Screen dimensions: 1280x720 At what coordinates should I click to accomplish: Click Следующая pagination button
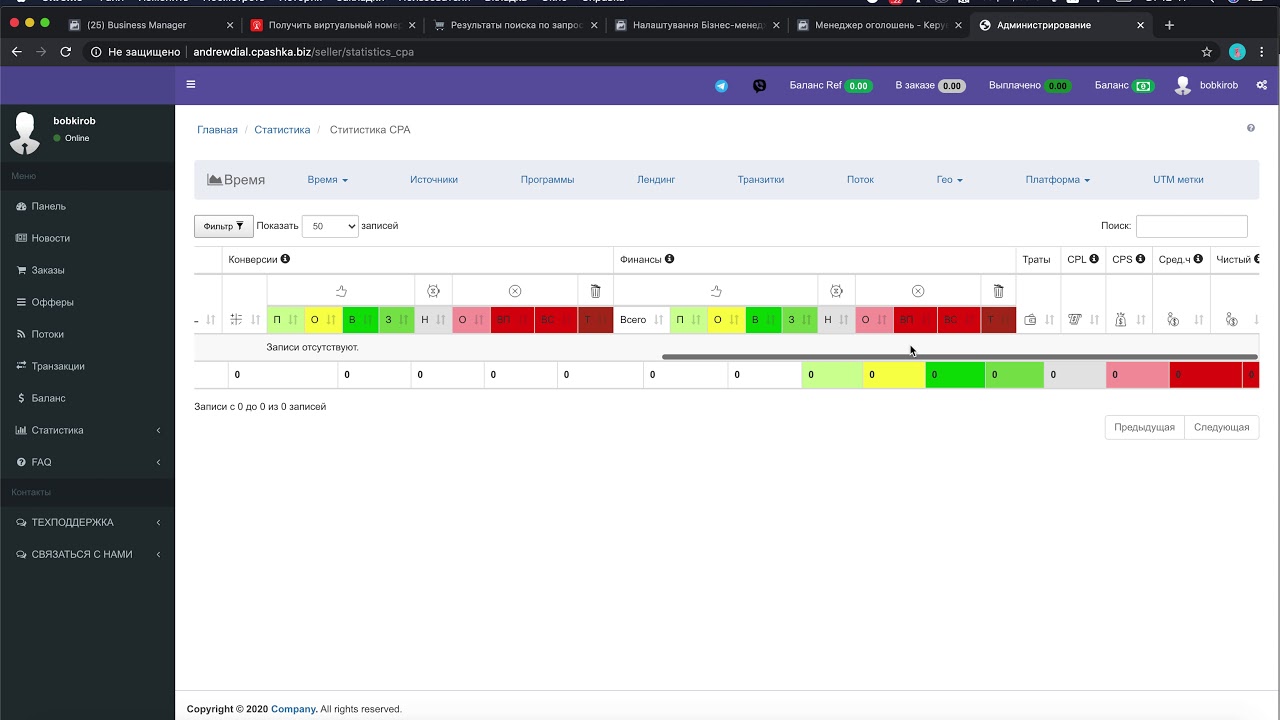click(1221, 427)
